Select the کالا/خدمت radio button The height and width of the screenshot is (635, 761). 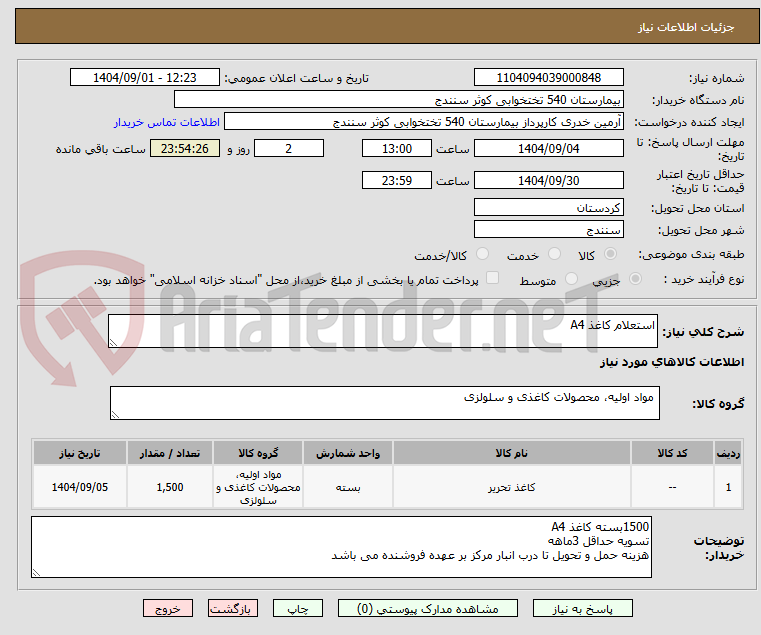click(482, 254)
